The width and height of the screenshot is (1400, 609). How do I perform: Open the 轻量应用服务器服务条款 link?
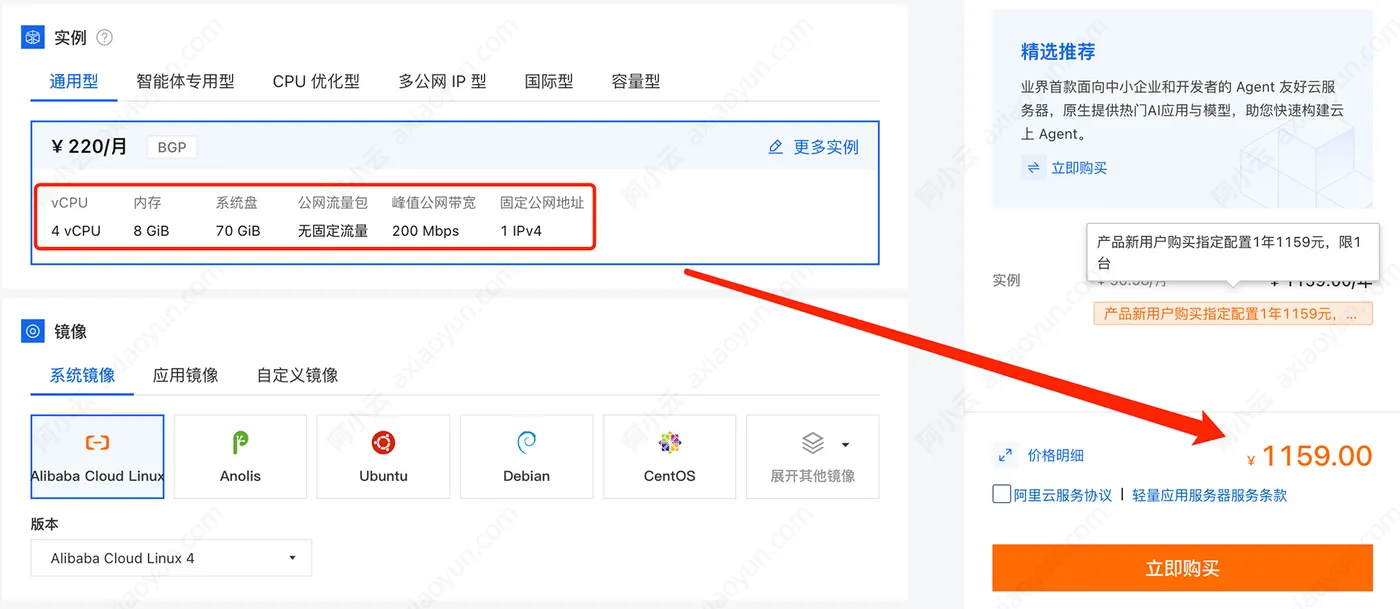[1209, 495]
